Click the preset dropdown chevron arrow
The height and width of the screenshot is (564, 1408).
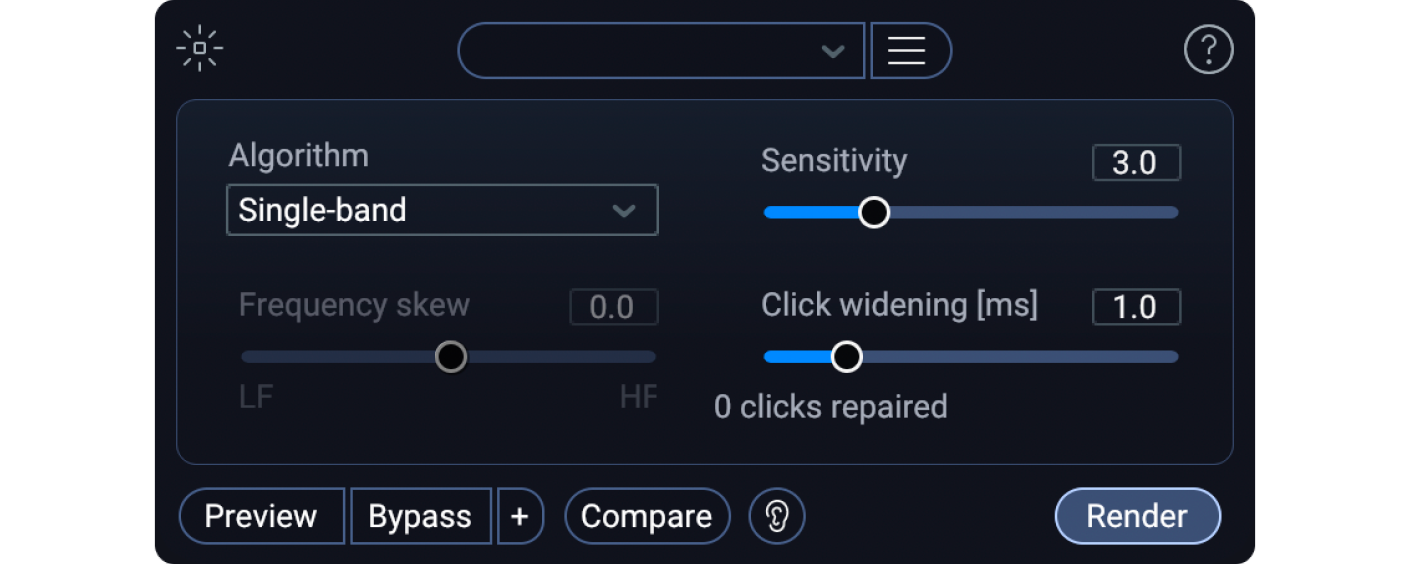click(832, 51)
